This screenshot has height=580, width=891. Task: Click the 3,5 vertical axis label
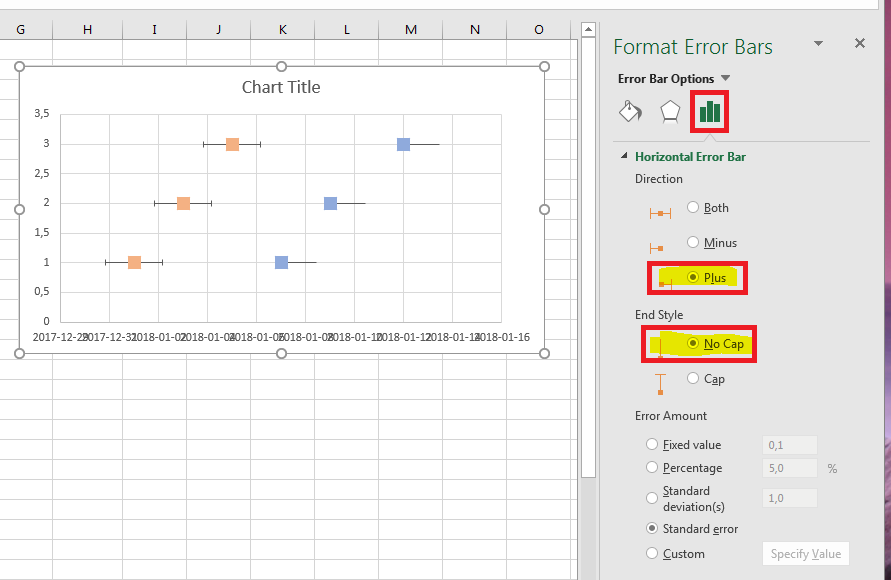[41, 113]
